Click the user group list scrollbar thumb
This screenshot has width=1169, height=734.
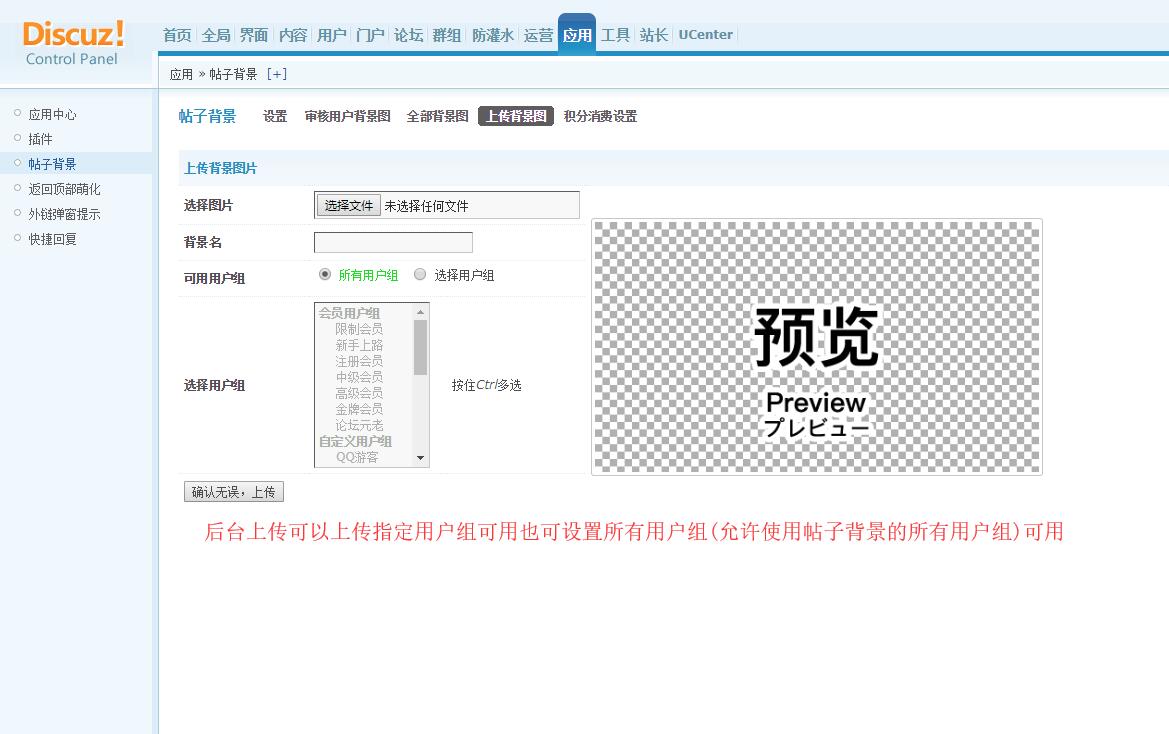[420, 347]
